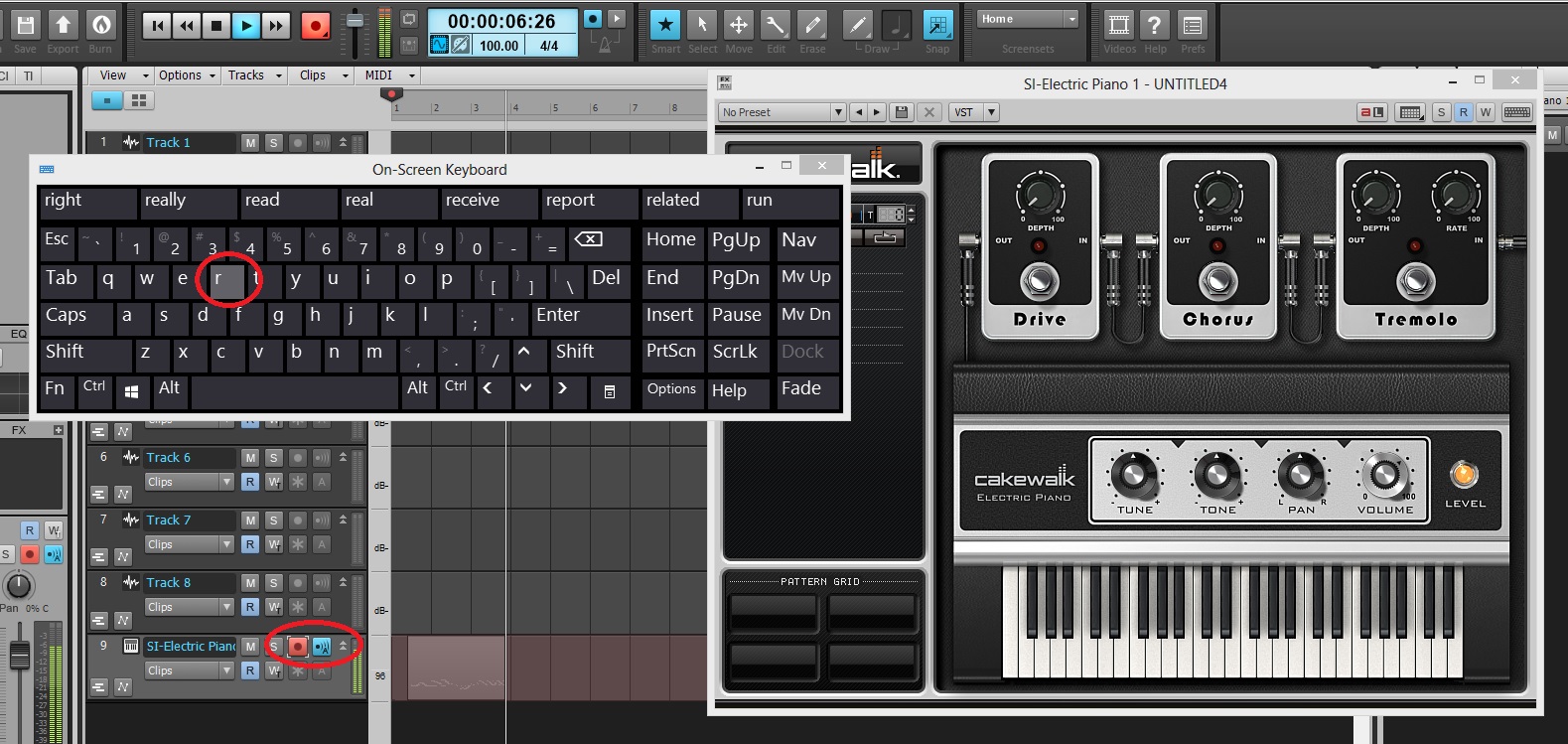
Task: Click the Save icon in the toolbar
Action: coord(25,25)
